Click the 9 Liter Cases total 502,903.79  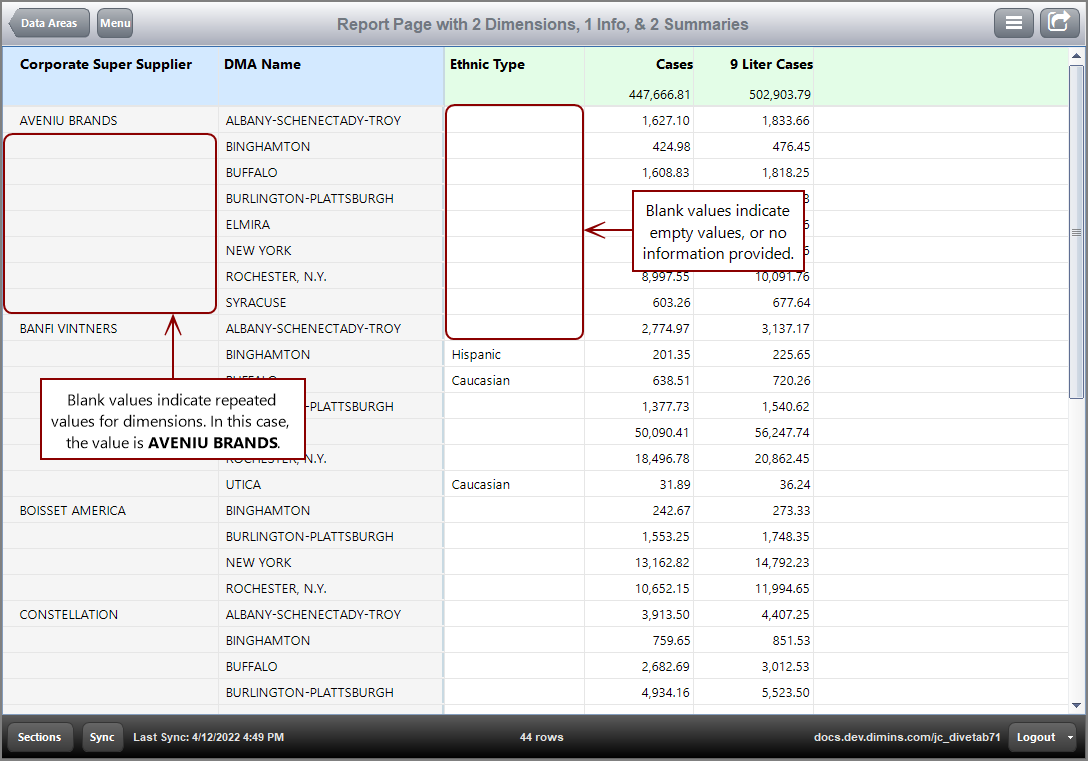click(x=780, y=94)
